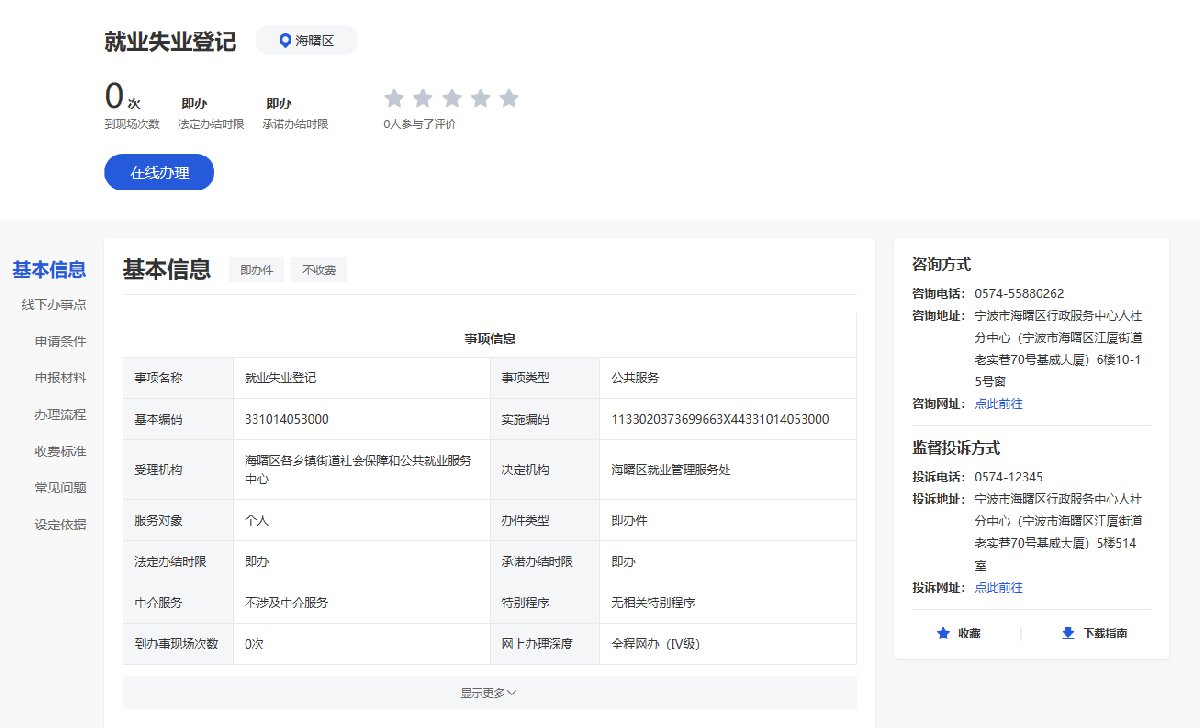Open the 海曙区 region selector
The width and height of the screenshot is (1200, 728).
click(307, 41)
